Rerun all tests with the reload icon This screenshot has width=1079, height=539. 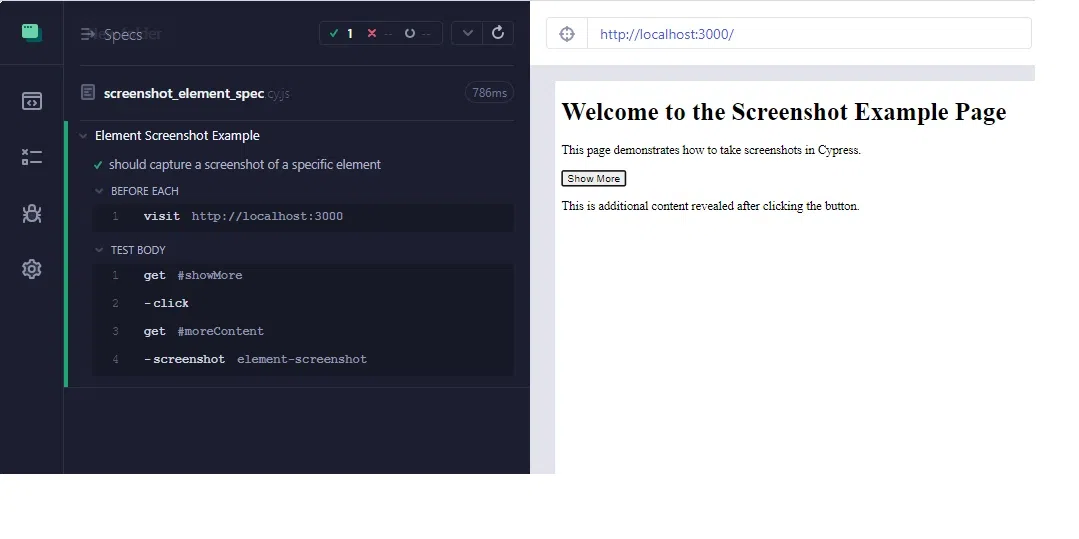(x=498, y=33)
